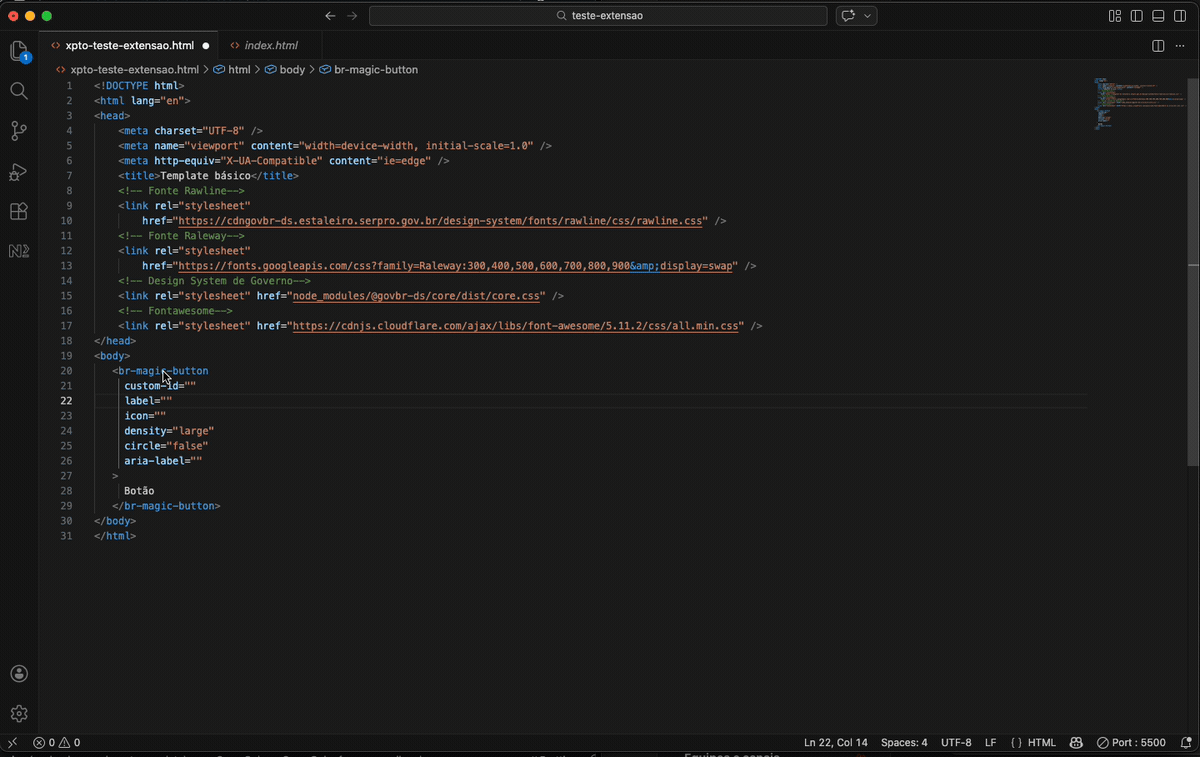
Task: Go back with the left arrow in the title bar
Action: point(330,16)
